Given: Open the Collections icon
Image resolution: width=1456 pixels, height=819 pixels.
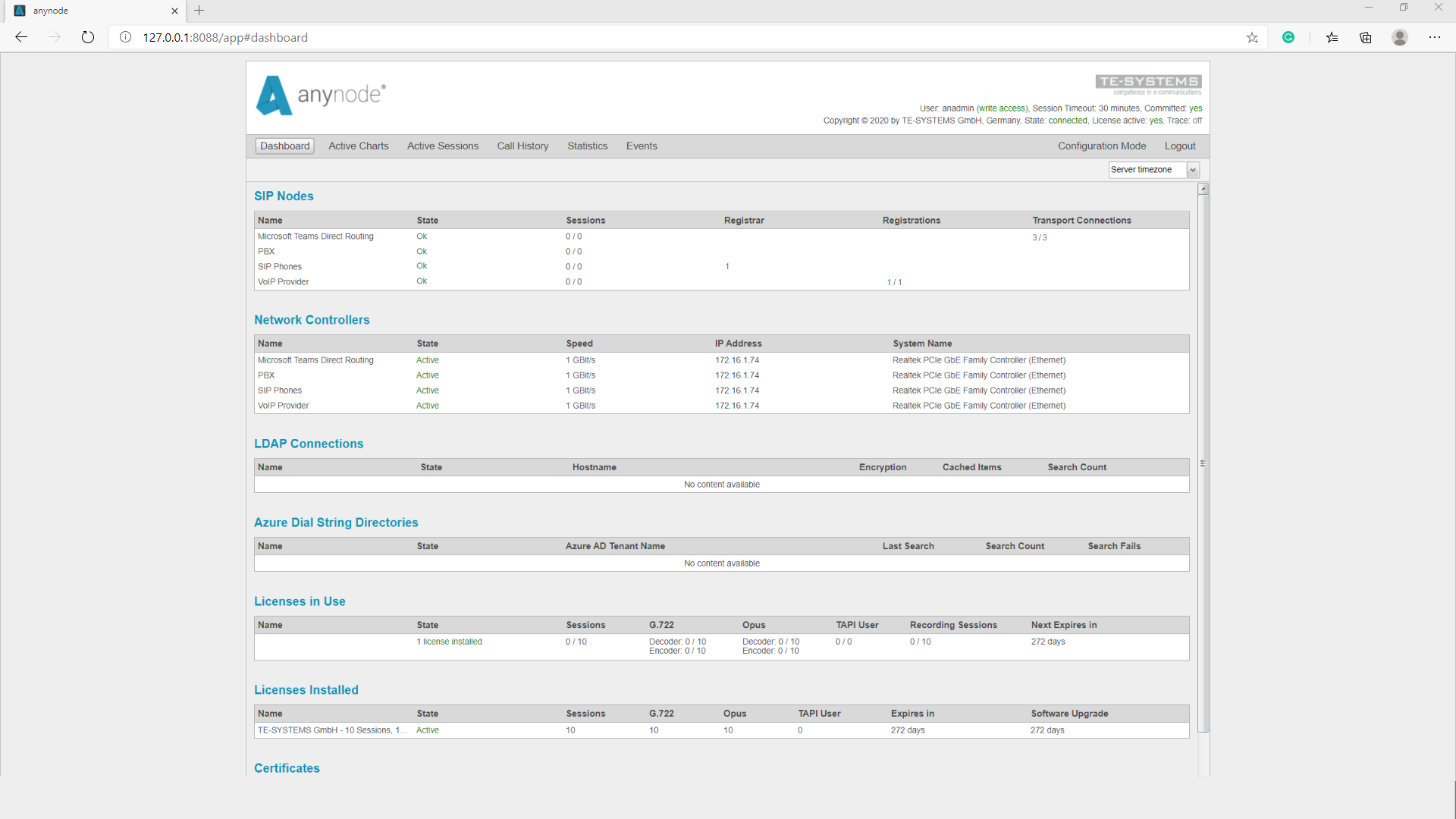Looking at the screenshot, I should pyautogui.click(x=1366, y=37).
